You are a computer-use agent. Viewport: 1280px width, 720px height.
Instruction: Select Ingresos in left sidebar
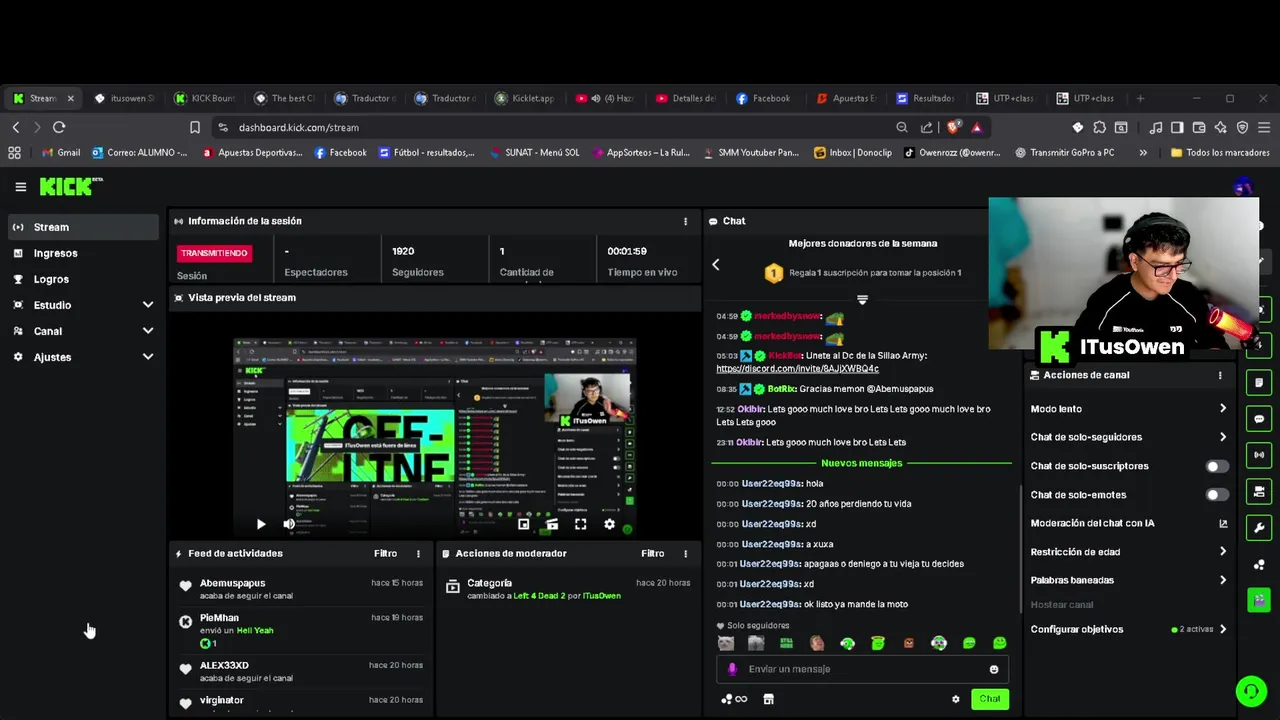[83, 253]
